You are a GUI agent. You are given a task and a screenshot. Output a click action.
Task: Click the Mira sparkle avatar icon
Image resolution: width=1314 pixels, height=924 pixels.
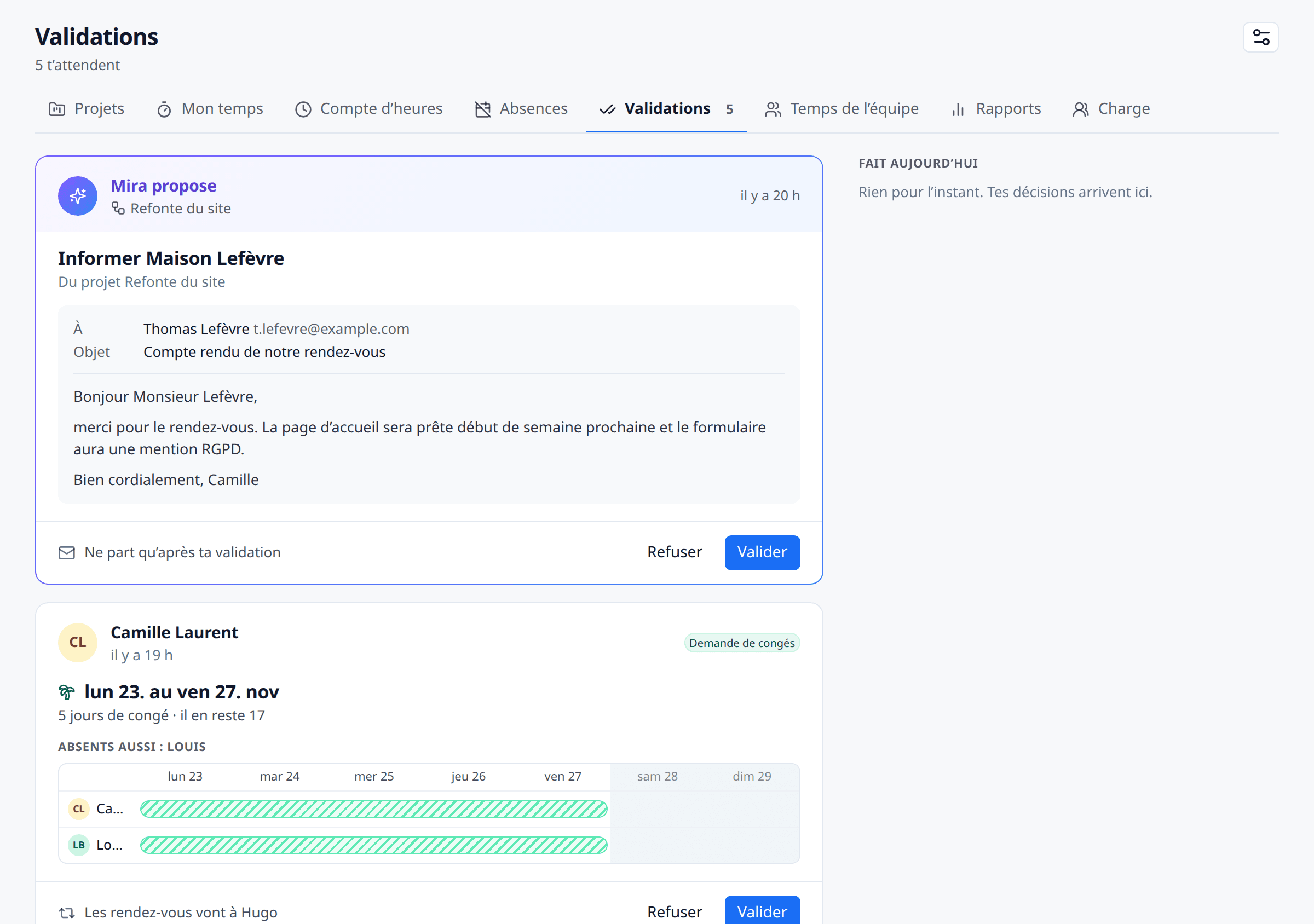78,195
